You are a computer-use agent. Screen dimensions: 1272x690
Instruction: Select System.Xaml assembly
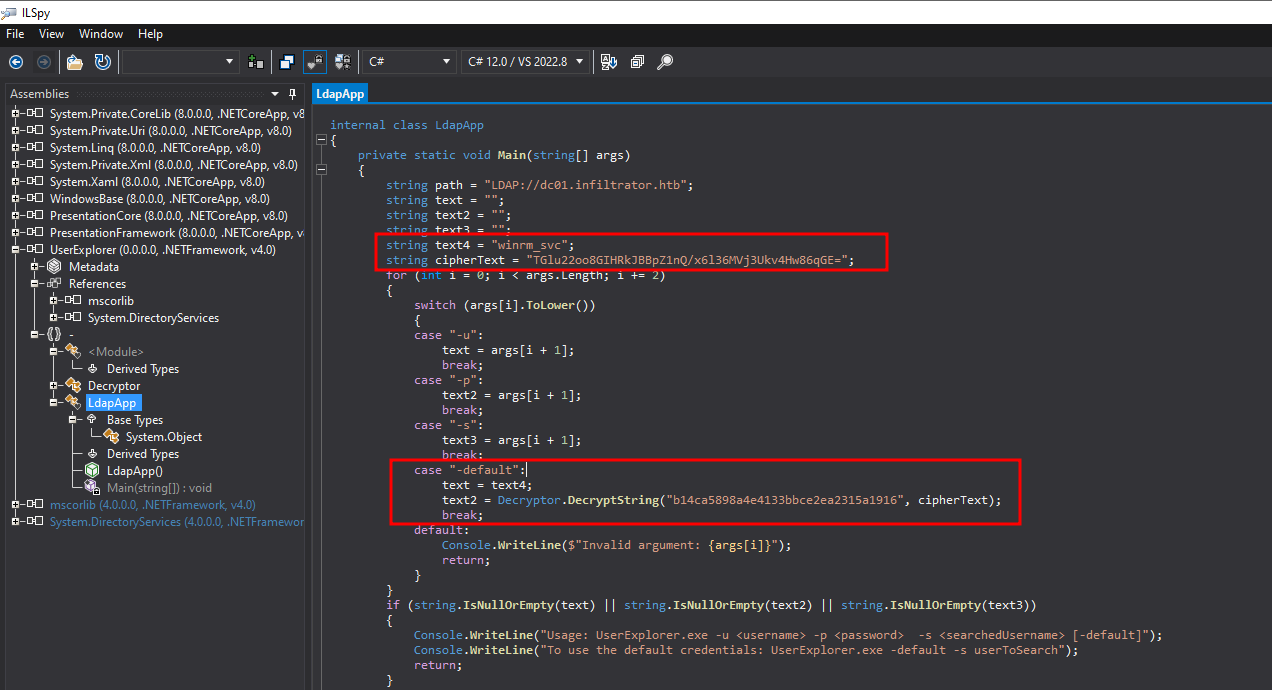pyautogui.click(x=157, y=181)
